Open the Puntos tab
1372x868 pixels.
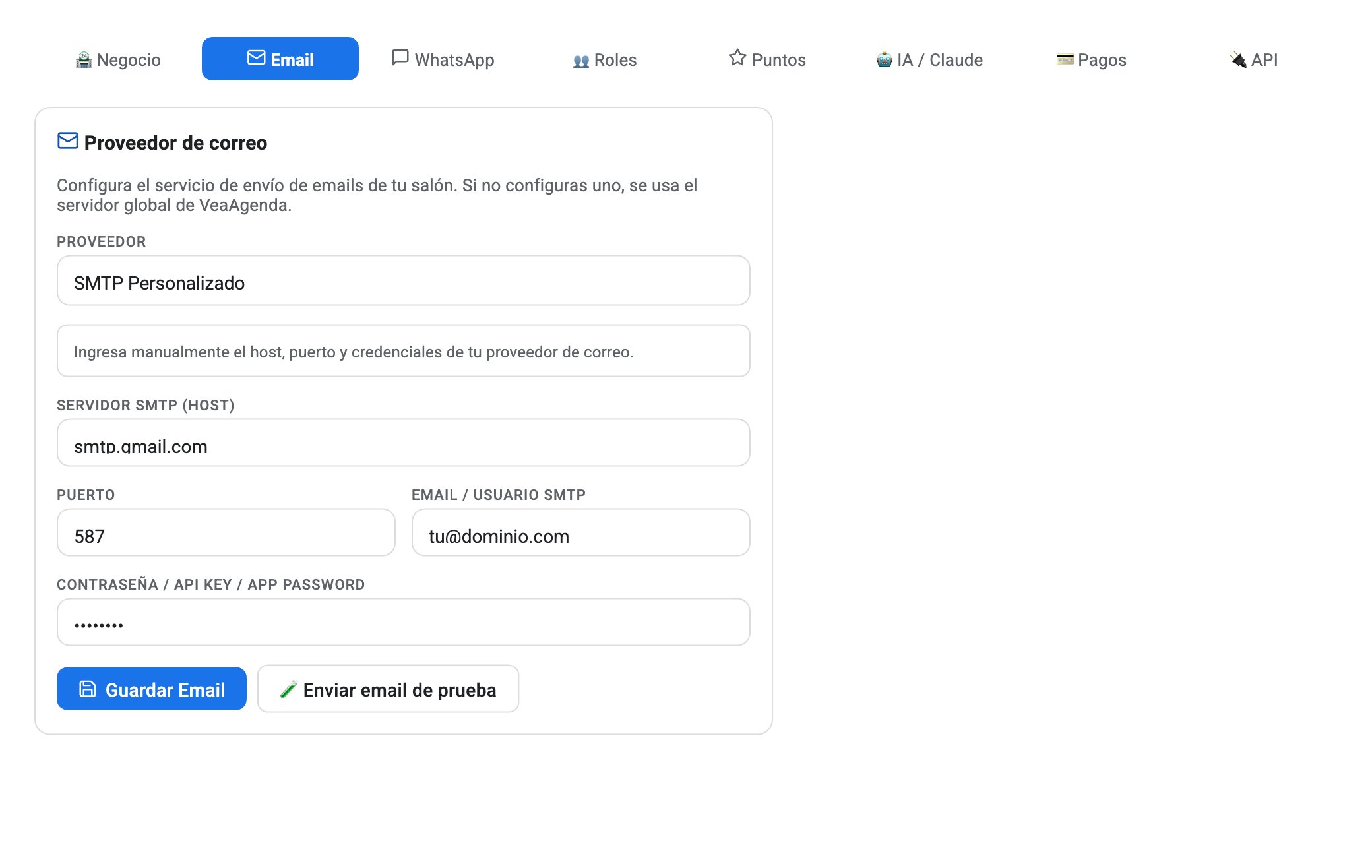(x=767, y=59)
